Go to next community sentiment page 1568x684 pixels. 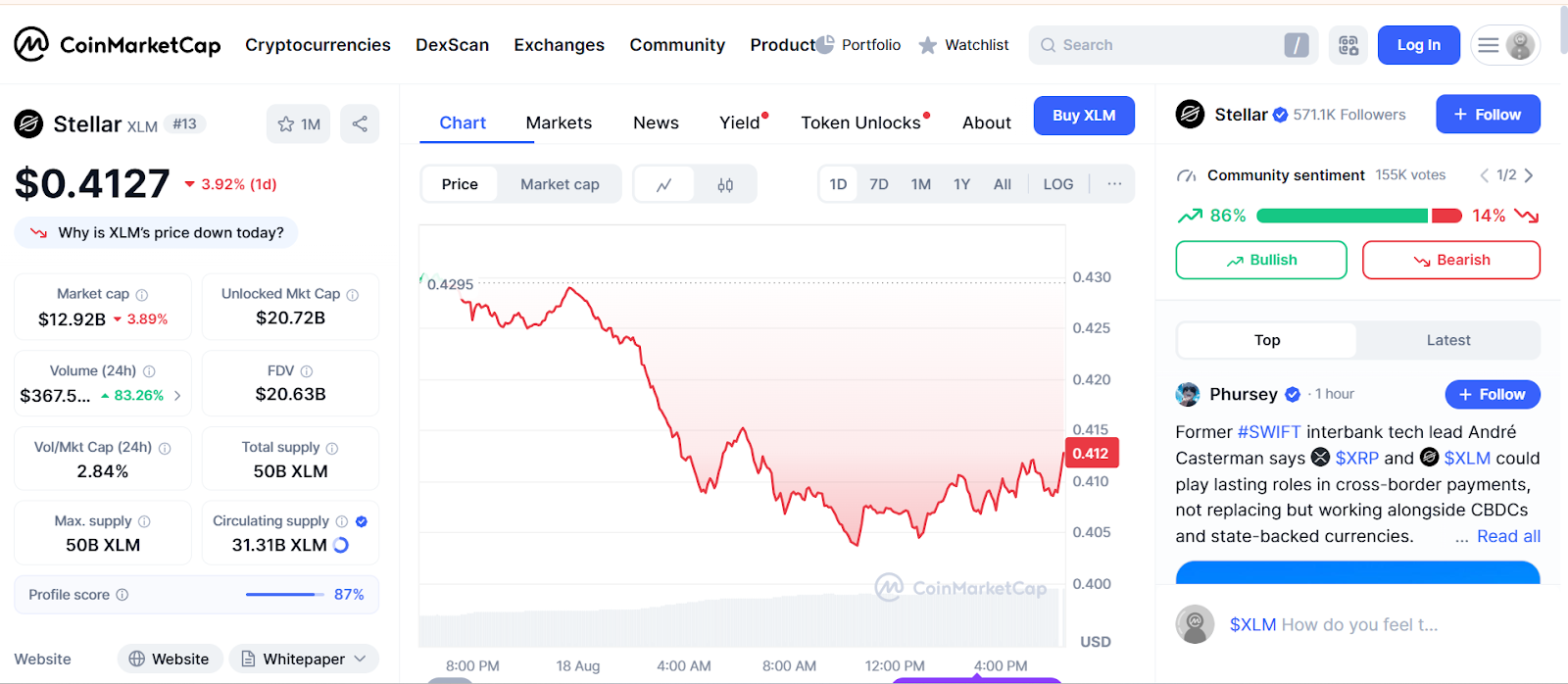pos(1529,175)
